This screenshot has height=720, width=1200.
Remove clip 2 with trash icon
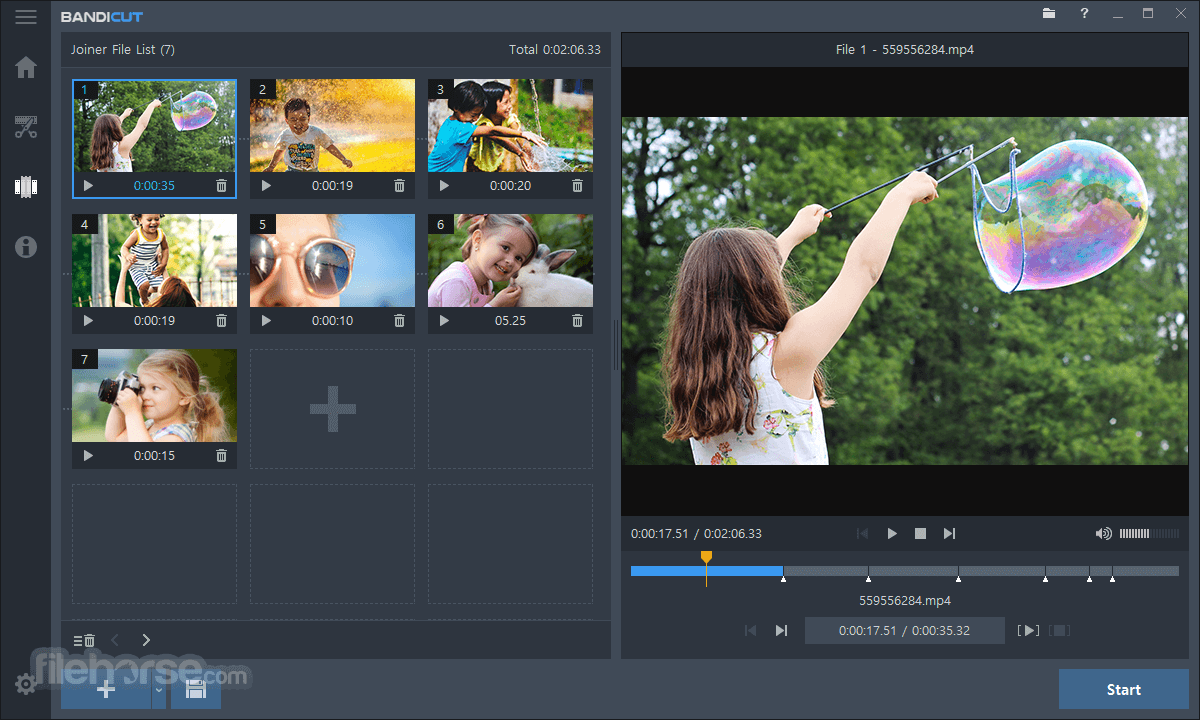[x=400, y=186]
